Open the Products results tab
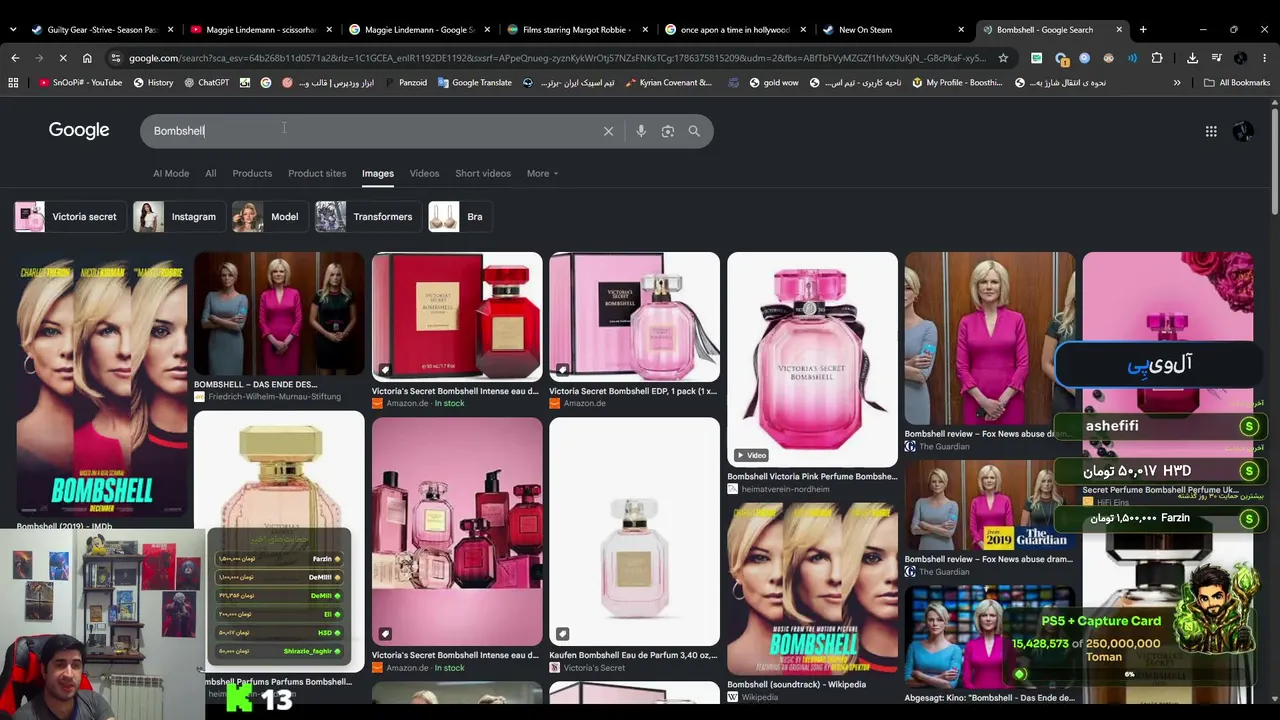 point(252,174)
